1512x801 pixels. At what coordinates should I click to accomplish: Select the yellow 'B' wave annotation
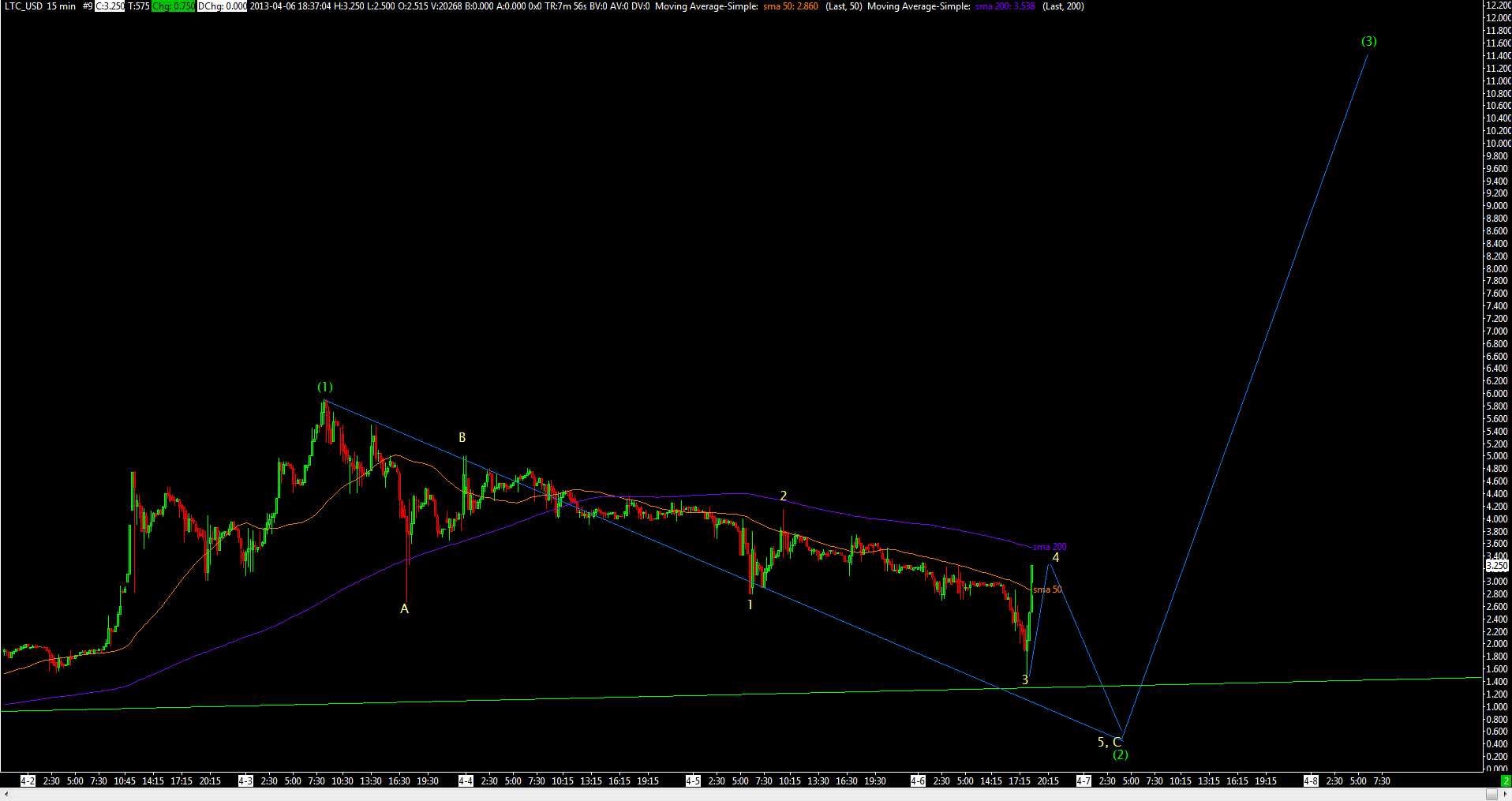point(462,437)
